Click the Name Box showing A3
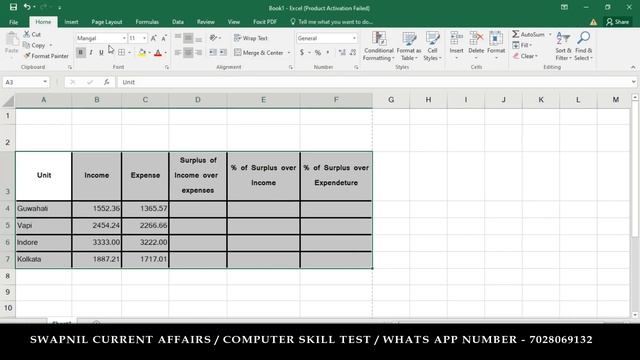This screenshot has height=360, width=640. 26,82
